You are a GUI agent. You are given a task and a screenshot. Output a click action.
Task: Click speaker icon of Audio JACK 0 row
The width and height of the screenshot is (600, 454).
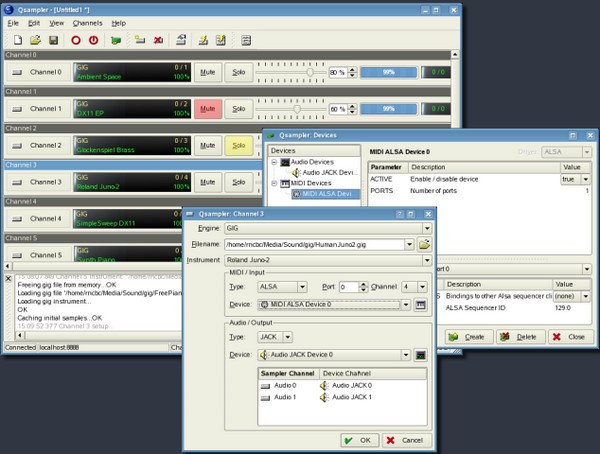(x=324, y=385)
